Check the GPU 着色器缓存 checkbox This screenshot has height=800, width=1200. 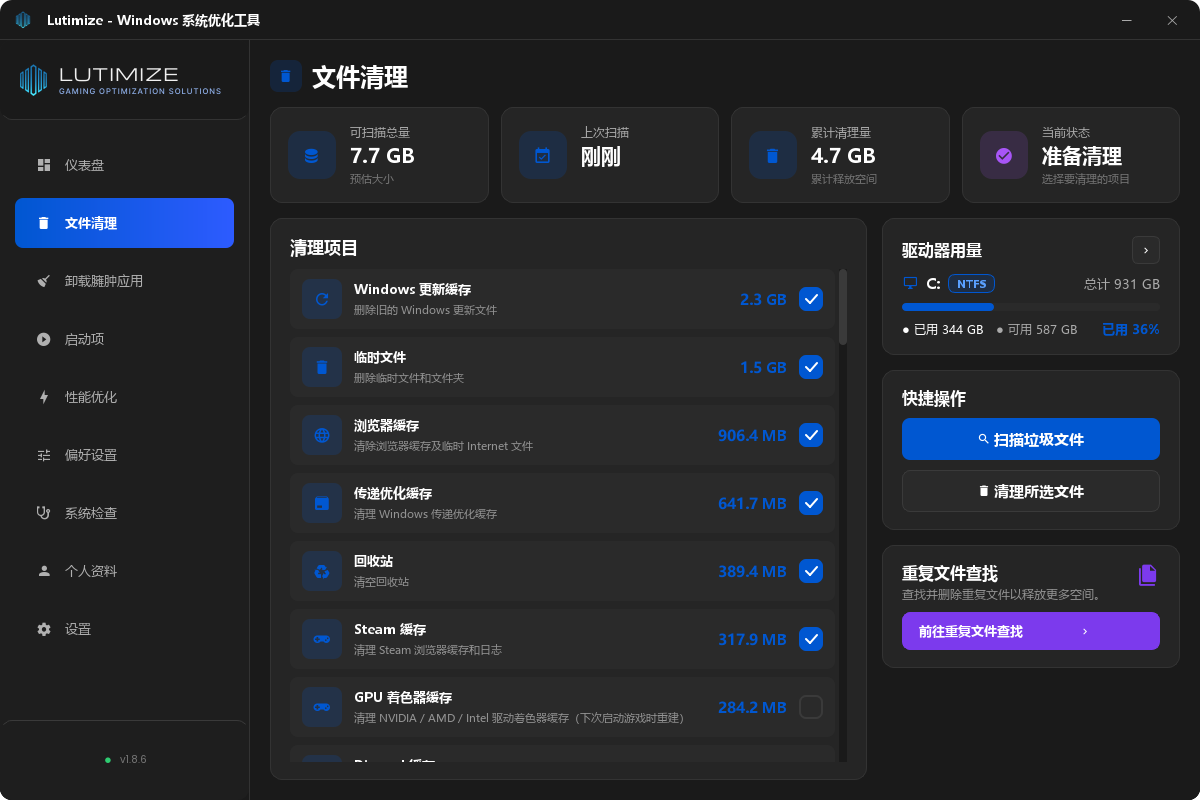pyautogui.click(x=811, y=707)
